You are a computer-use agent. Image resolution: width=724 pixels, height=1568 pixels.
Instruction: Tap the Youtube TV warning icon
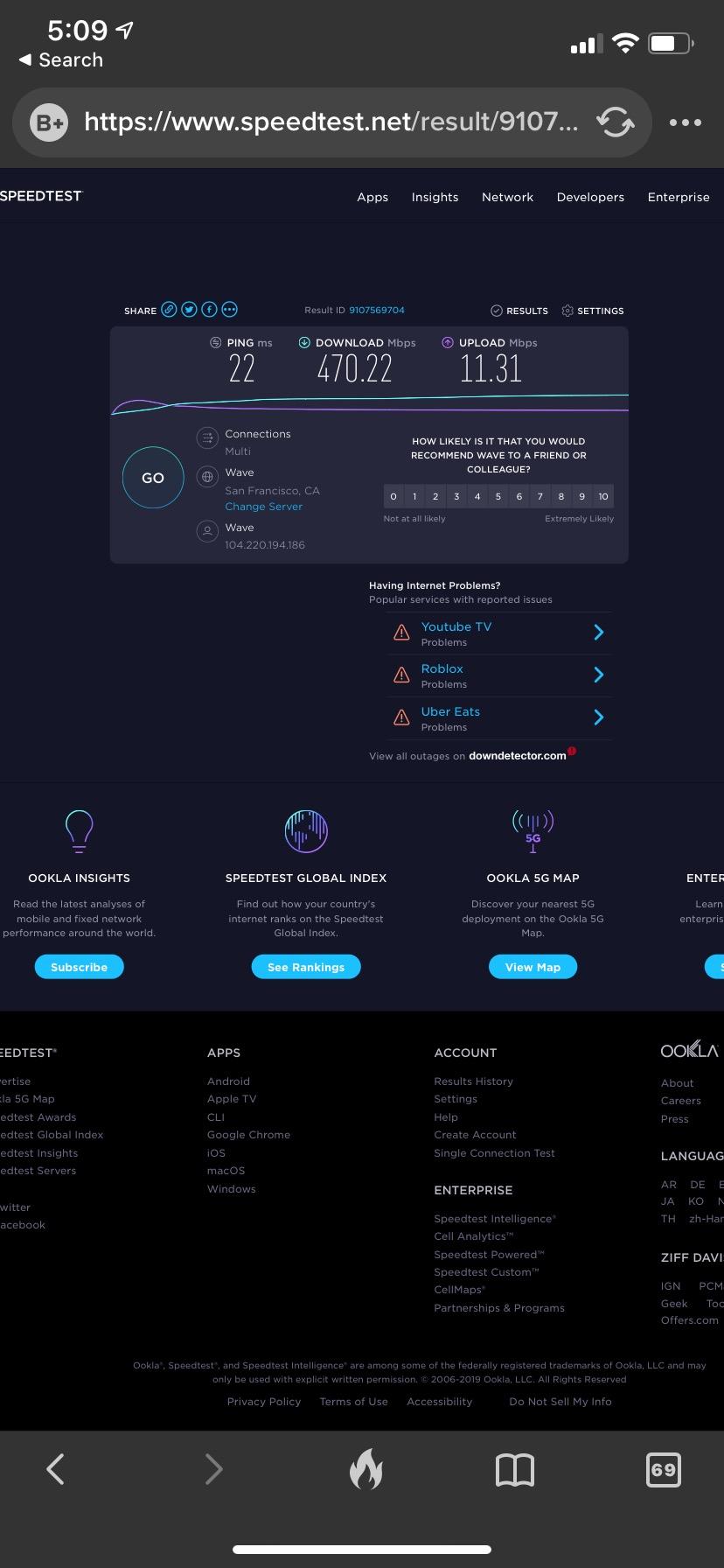[401, 633]
